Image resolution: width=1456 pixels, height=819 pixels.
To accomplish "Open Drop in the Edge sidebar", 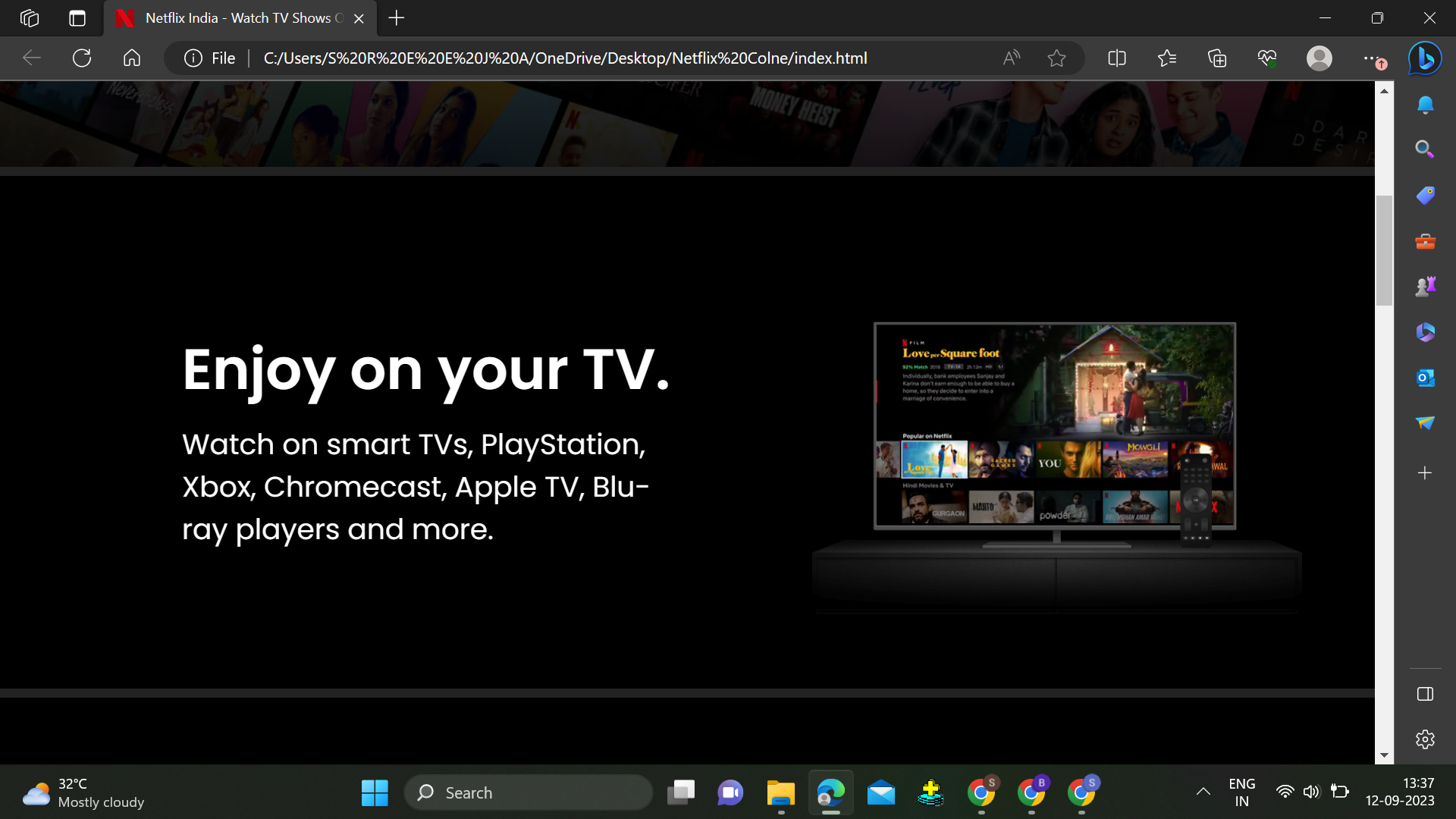I will [x=1425, y=423].
